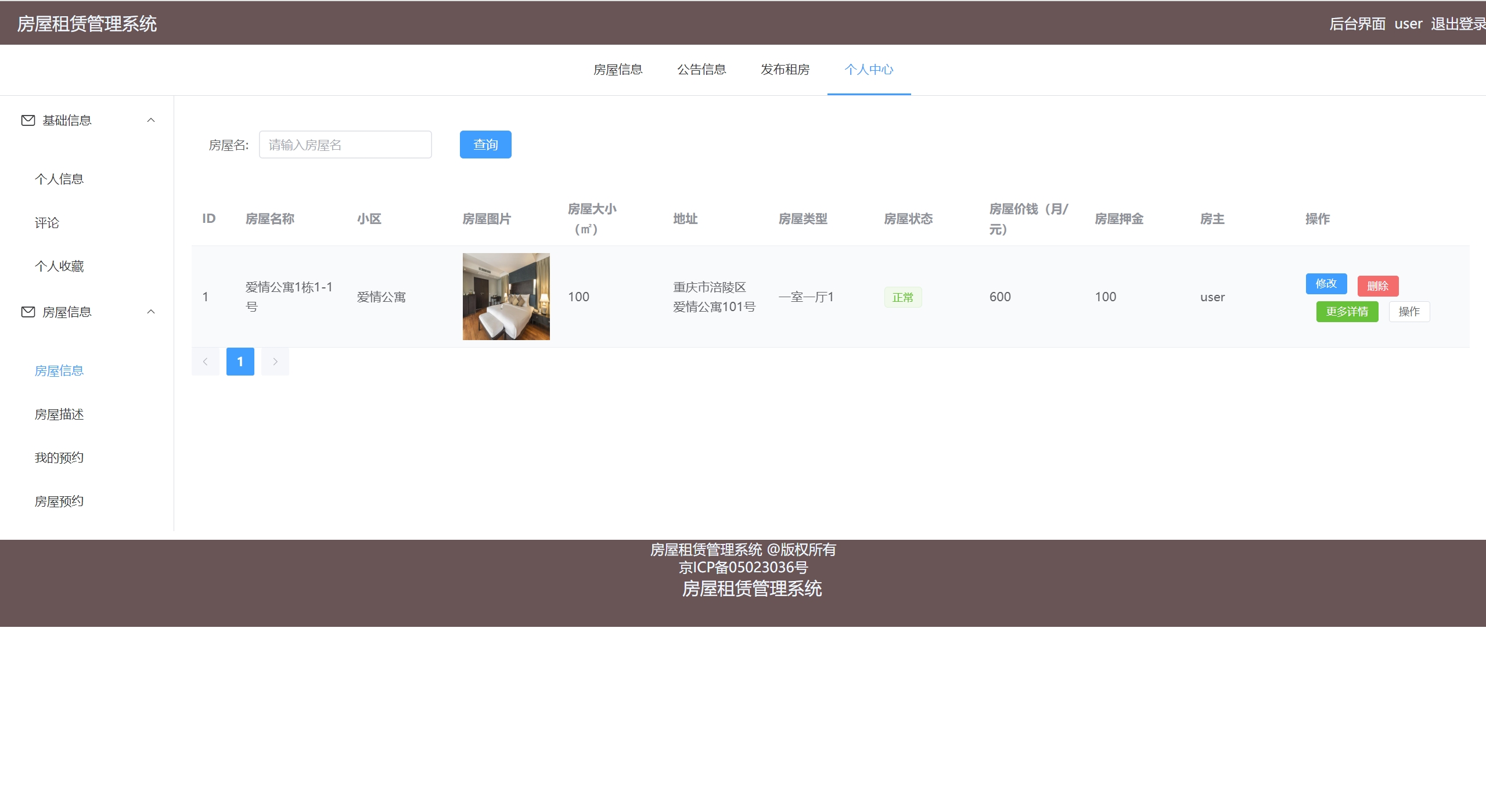Click the white 操作 button in row
The height and width of the screenshot is (812, 1486).
pyautogui.click(x=1409, y=312)
